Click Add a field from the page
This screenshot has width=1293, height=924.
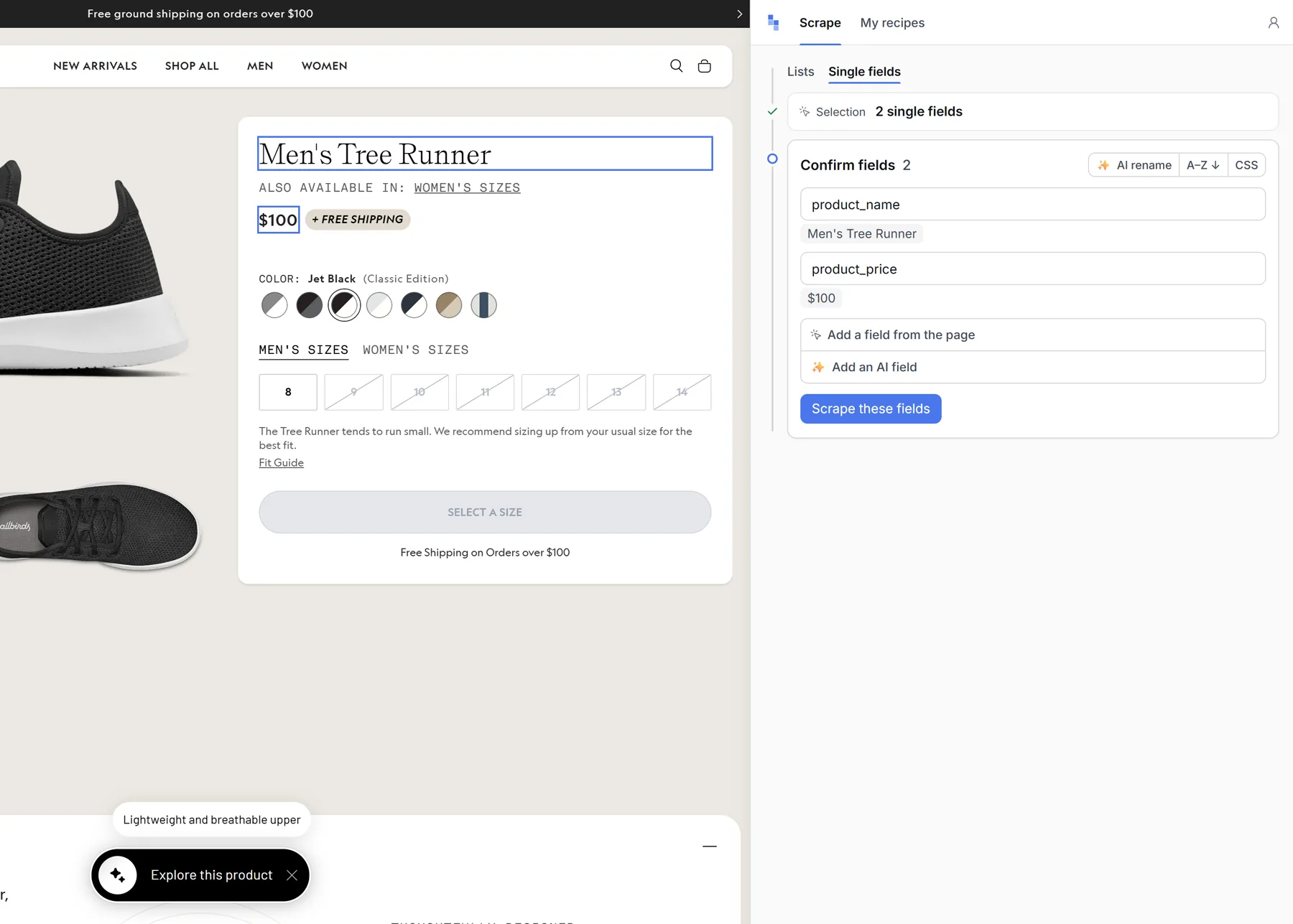1032,335
